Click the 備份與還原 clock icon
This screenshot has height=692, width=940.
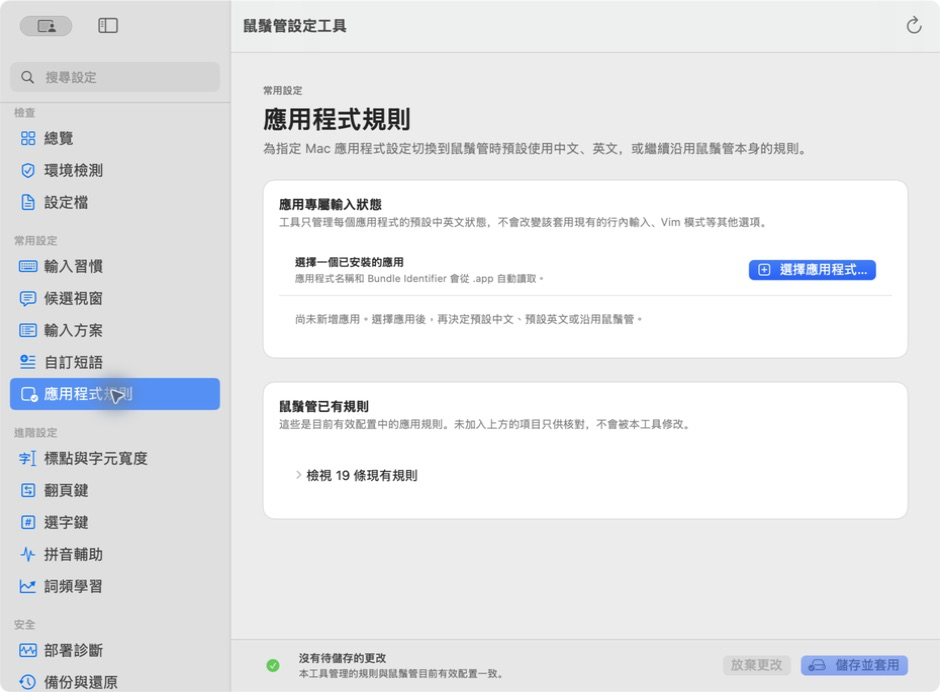28,682
